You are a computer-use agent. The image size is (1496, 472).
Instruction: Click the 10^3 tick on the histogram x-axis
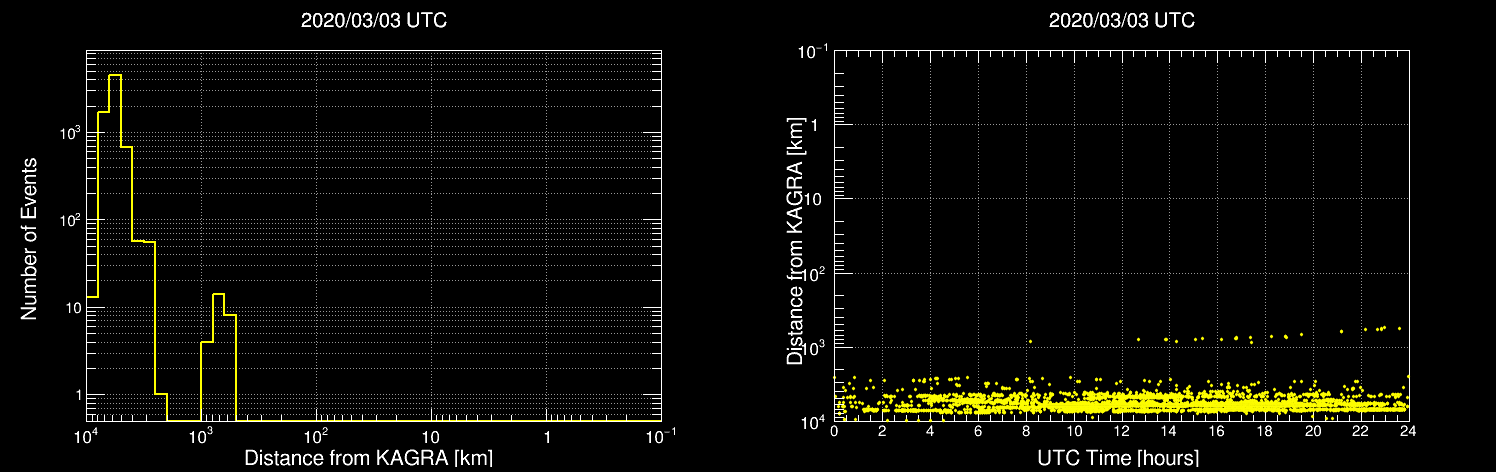[201, 437]
